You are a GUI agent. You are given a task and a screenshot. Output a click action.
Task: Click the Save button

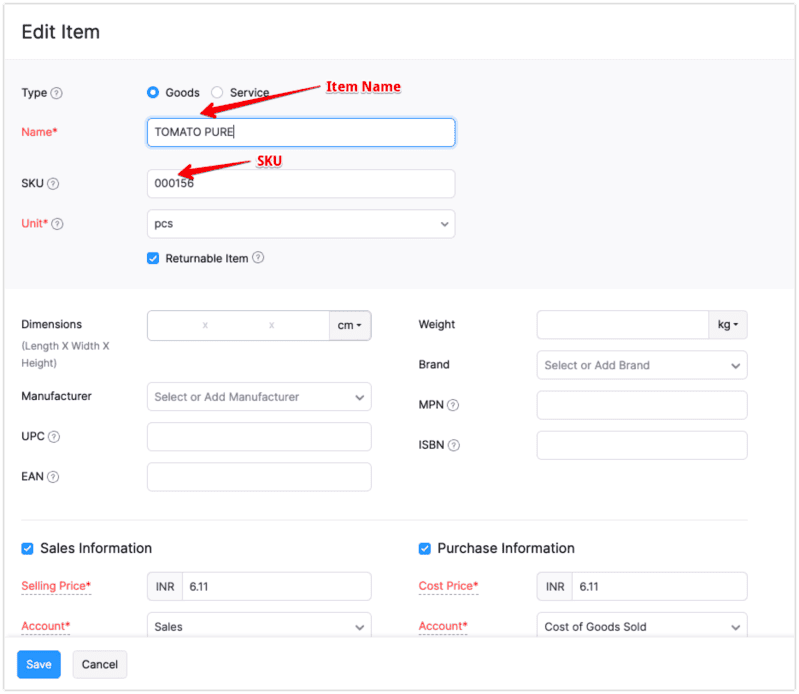click(39, 664)
